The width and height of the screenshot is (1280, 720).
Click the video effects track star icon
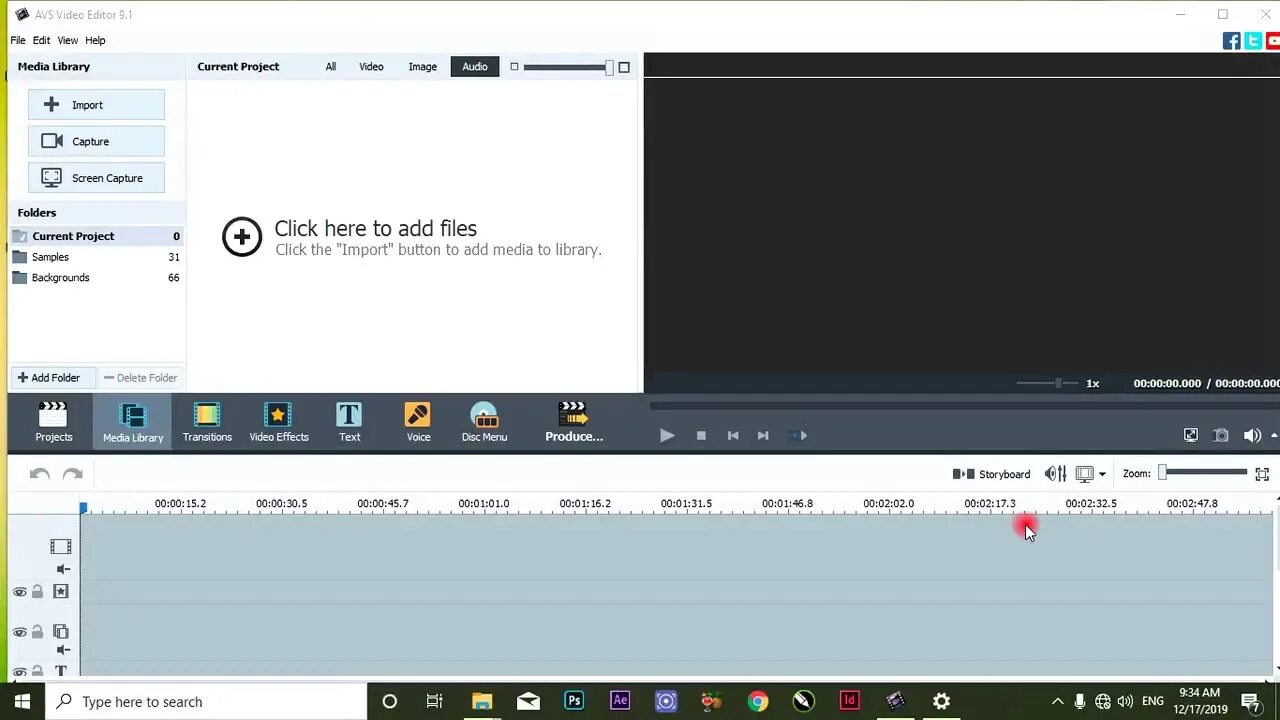pos(61,592)
